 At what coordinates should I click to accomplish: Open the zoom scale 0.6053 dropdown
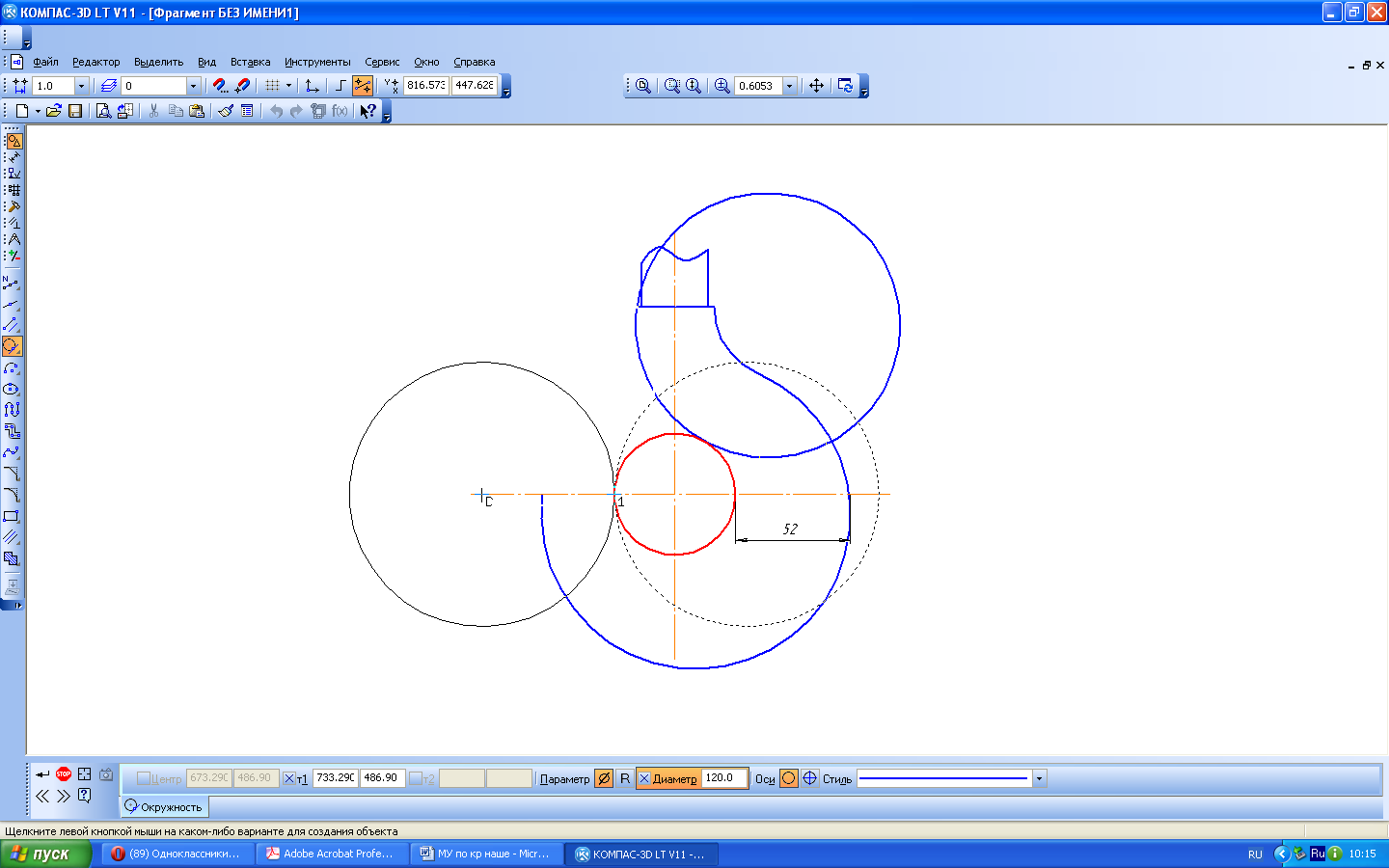tap(789, 86)
